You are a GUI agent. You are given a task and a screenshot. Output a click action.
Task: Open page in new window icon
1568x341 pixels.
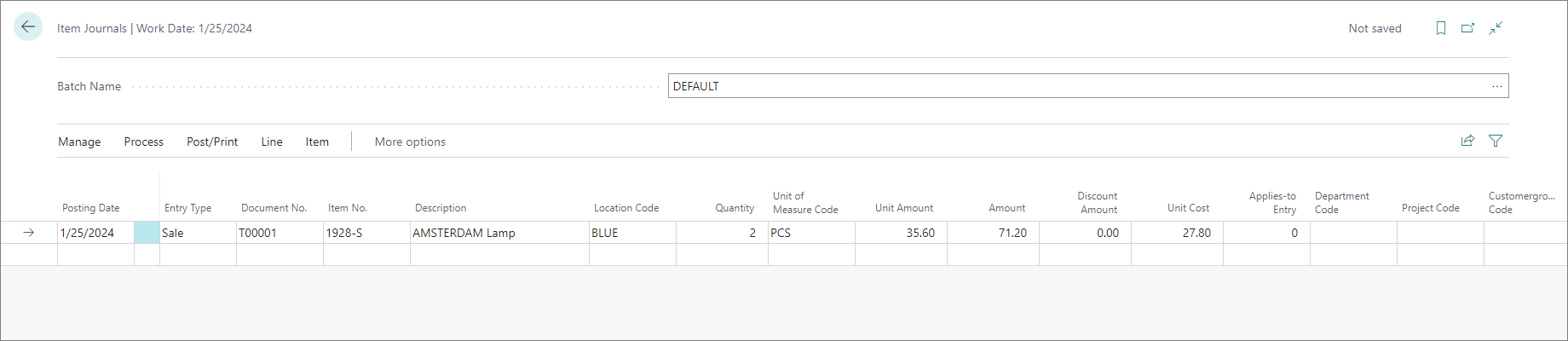pyautogui.click(x=1468, y=28)
